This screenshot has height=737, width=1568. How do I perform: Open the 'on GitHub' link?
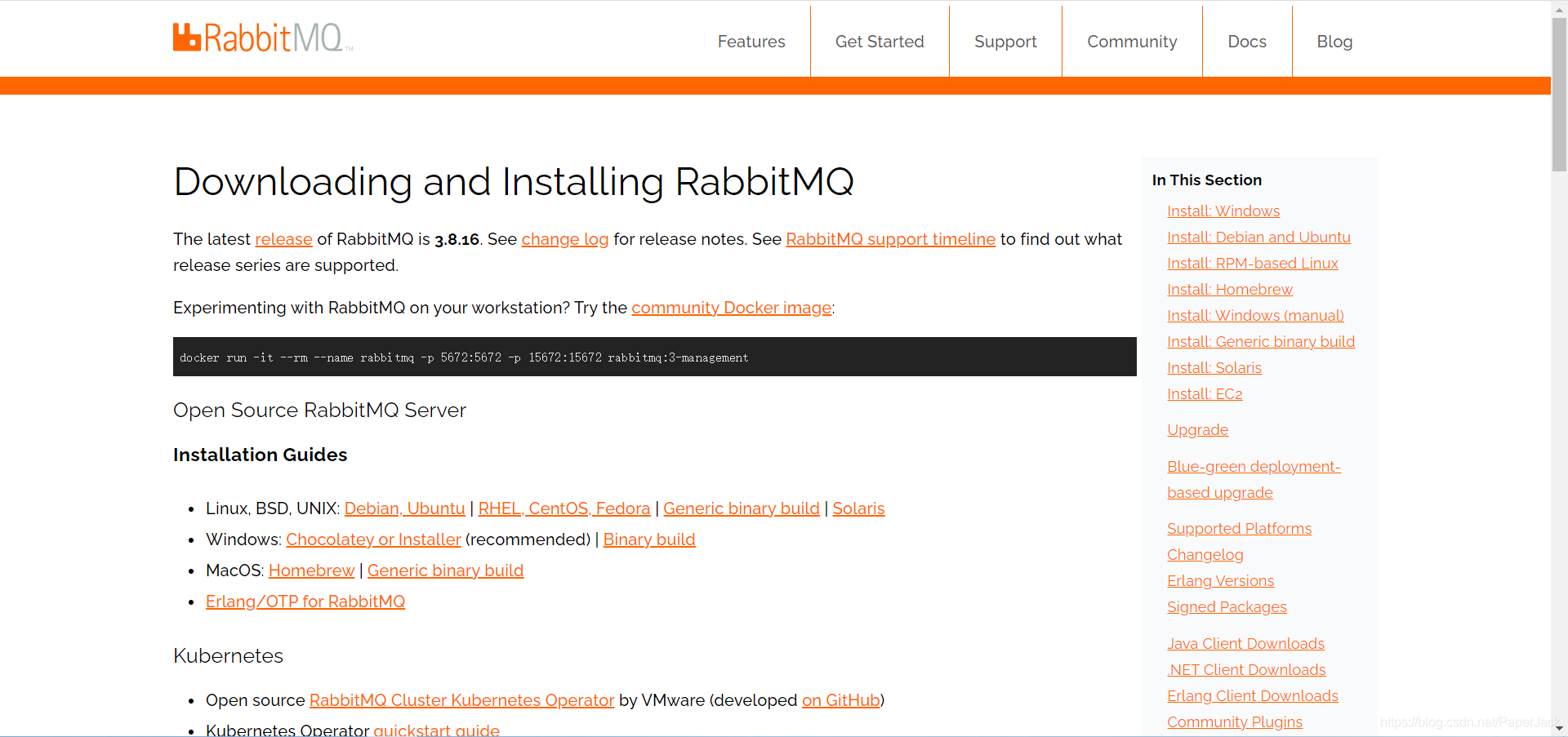pyautogui.click(x=840, y=700)
